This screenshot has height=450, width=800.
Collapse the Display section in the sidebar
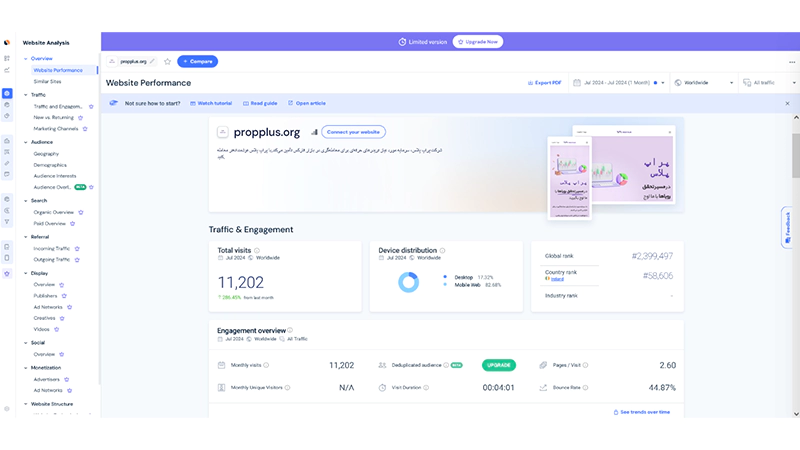tap(26, 273)
